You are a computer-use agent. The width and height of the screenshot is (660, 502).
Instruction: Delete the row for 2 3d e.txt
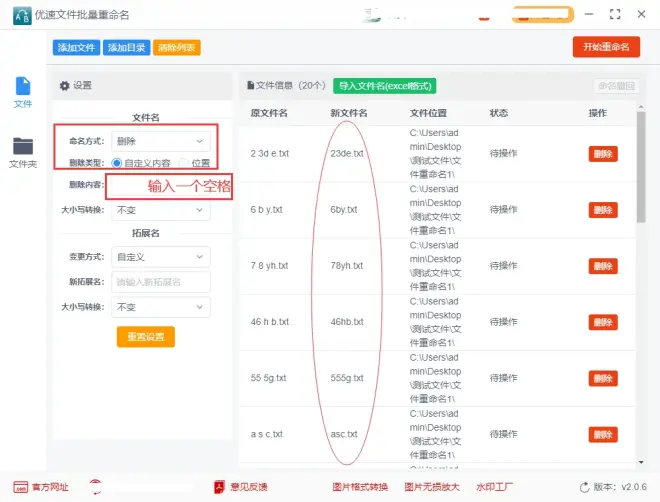603,154
